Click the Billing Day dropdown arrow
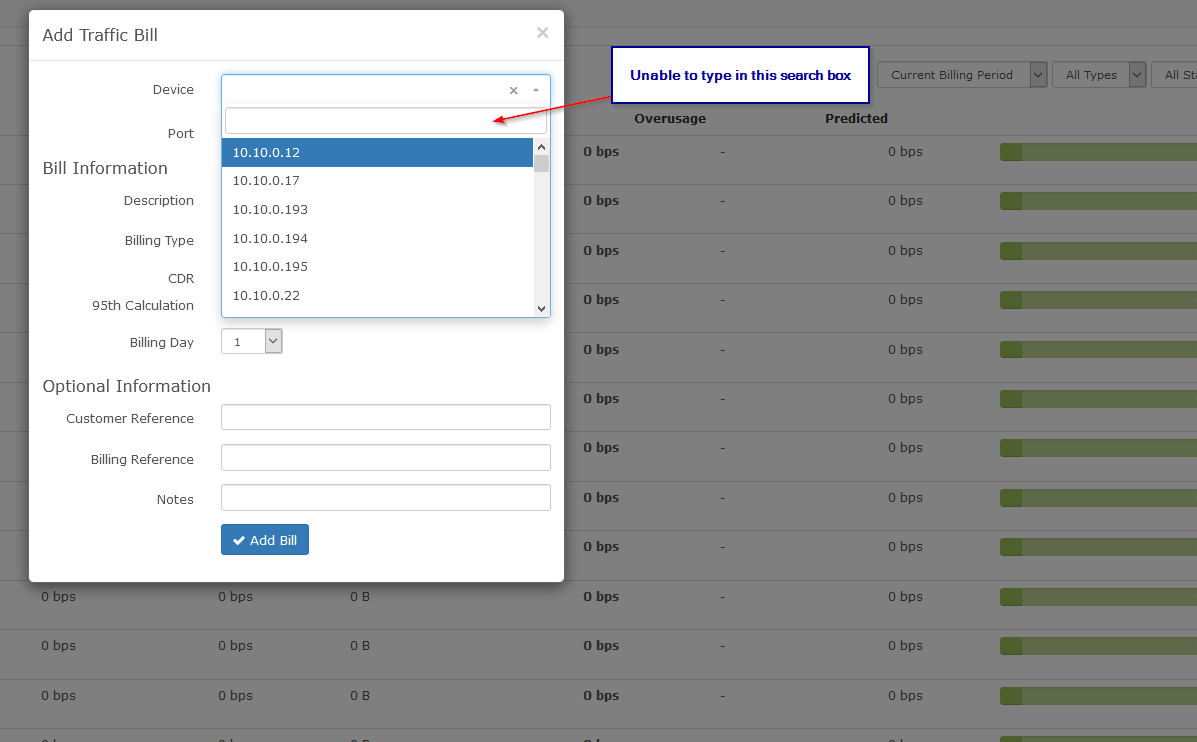 (x=271, y=340)
